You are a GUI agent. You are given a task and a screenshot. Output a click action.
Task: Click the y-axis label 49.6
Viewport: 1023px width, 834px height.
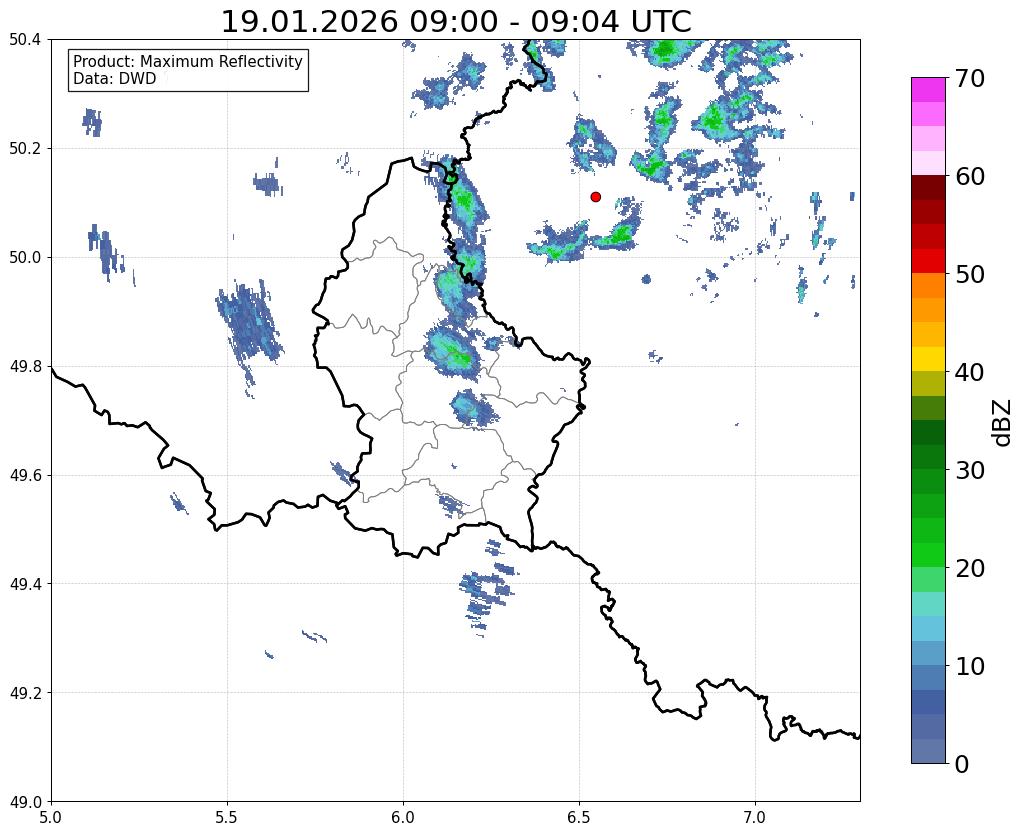pyautogui.click(x=25, y=476)
